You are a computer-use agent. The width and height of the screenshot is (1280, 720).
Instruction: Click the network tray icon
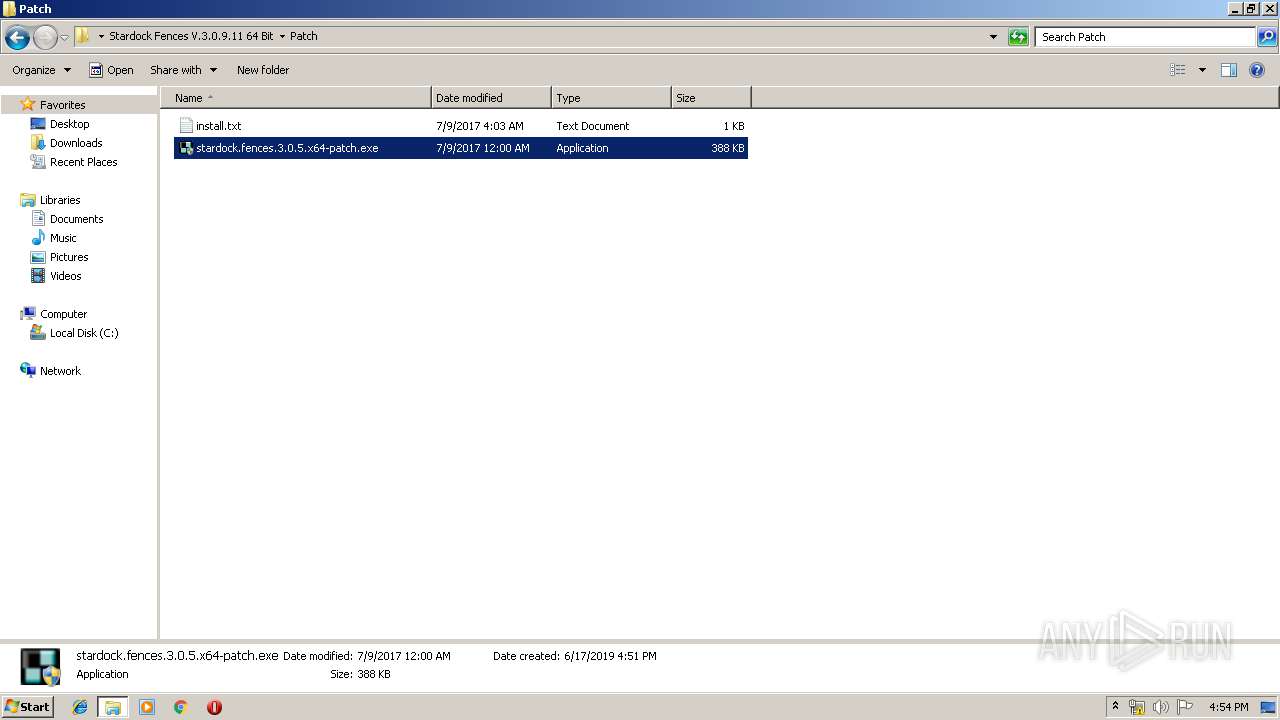(1137, 707)
